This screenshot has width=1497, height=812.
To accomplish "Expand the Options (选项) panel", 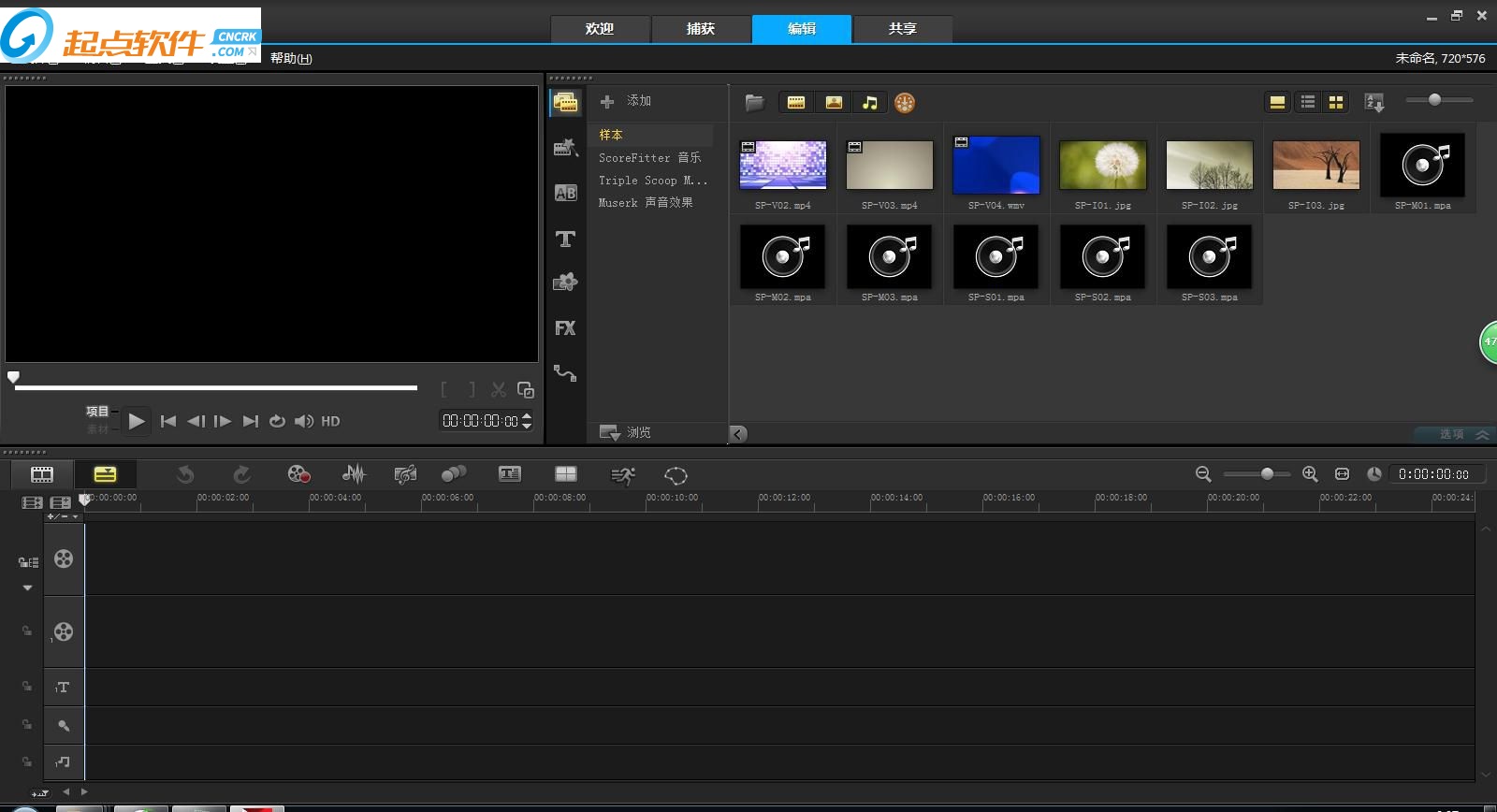I will 1462,434.
